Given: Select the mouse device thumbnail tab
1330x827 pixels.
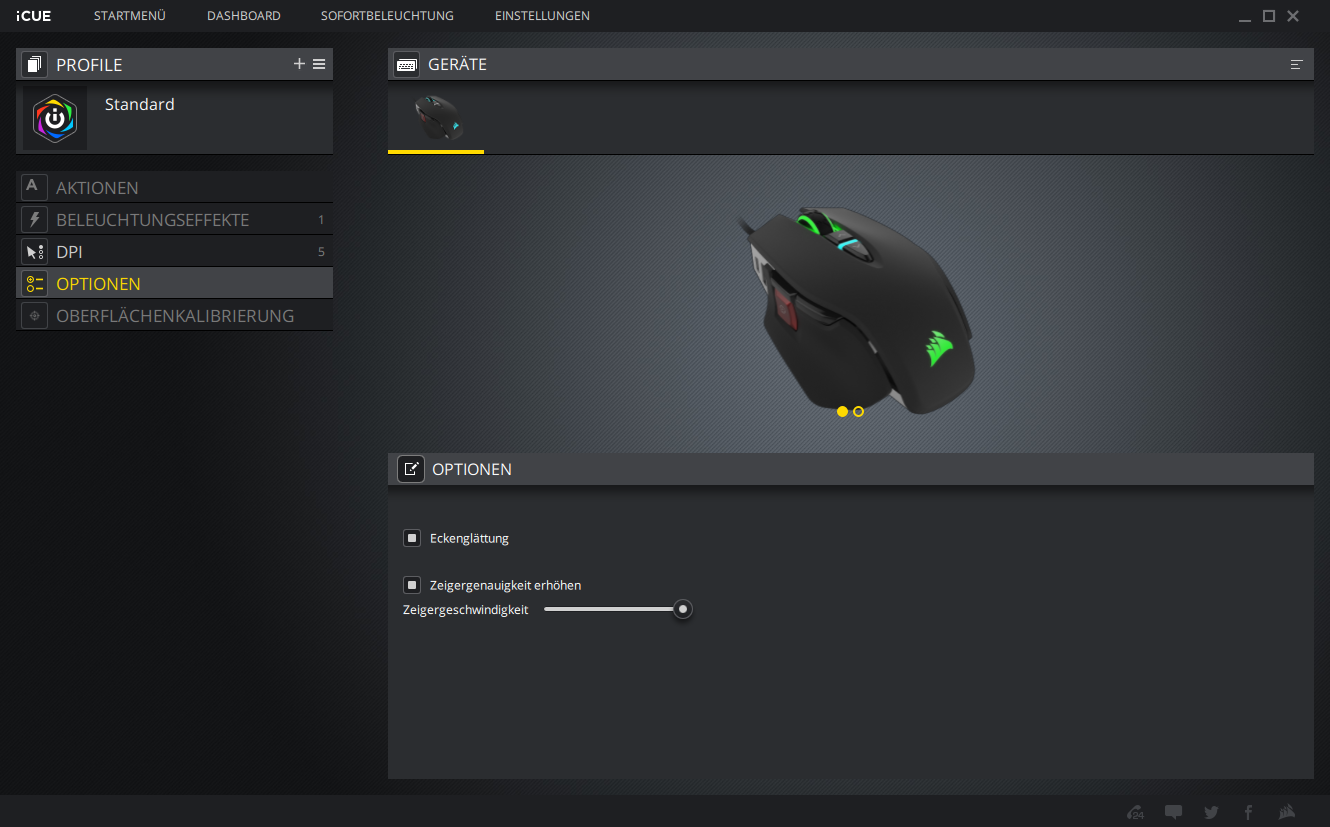Looking at the screenshot, I should click(436, 119).
